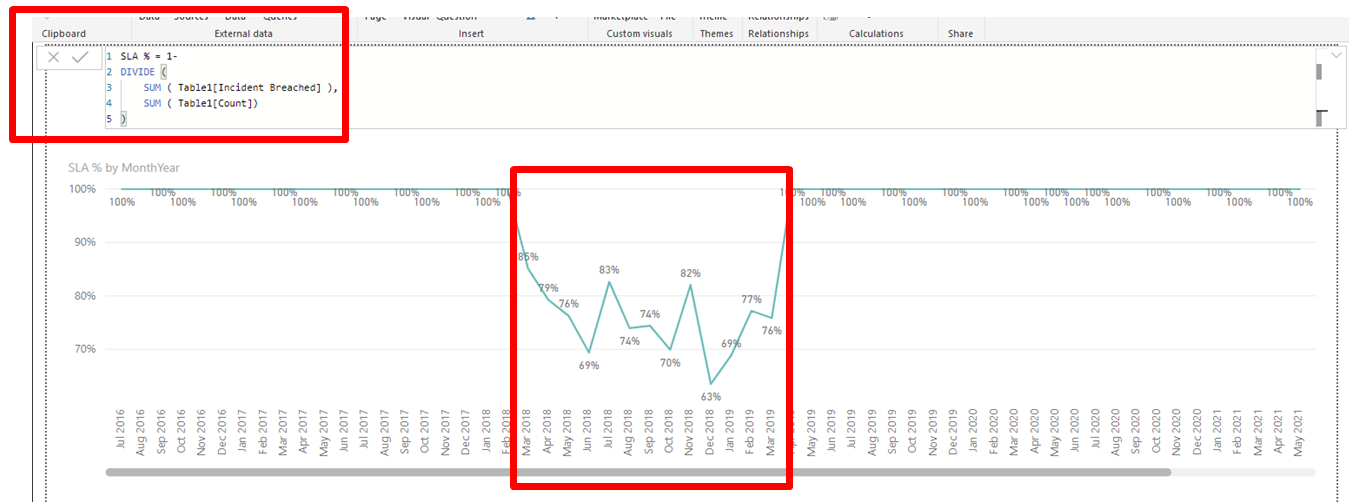
Task: Click the May 2019 axis label
Action: [813, 433]
